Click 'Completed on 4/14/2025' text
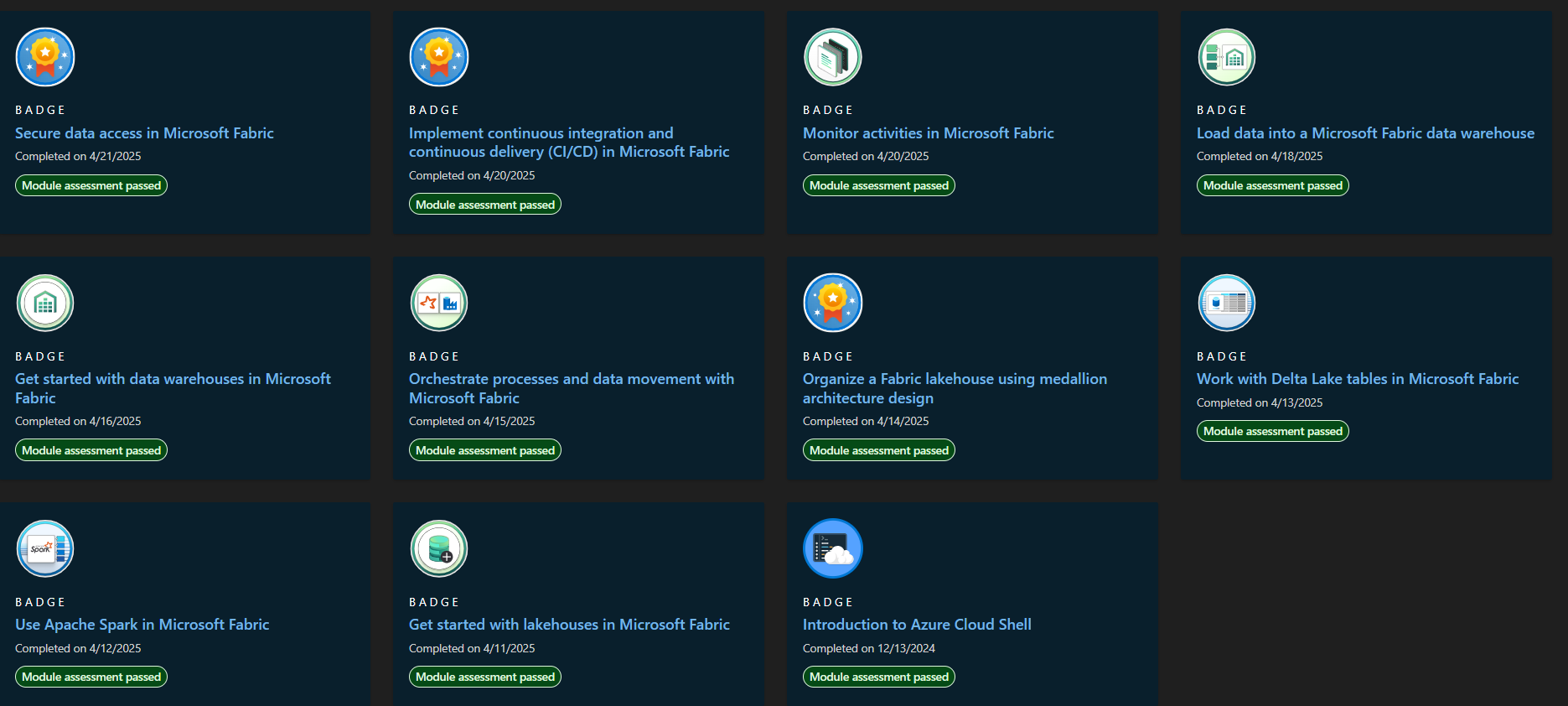The height and width of the screenshot is (706, 1568). pos(866,421)
